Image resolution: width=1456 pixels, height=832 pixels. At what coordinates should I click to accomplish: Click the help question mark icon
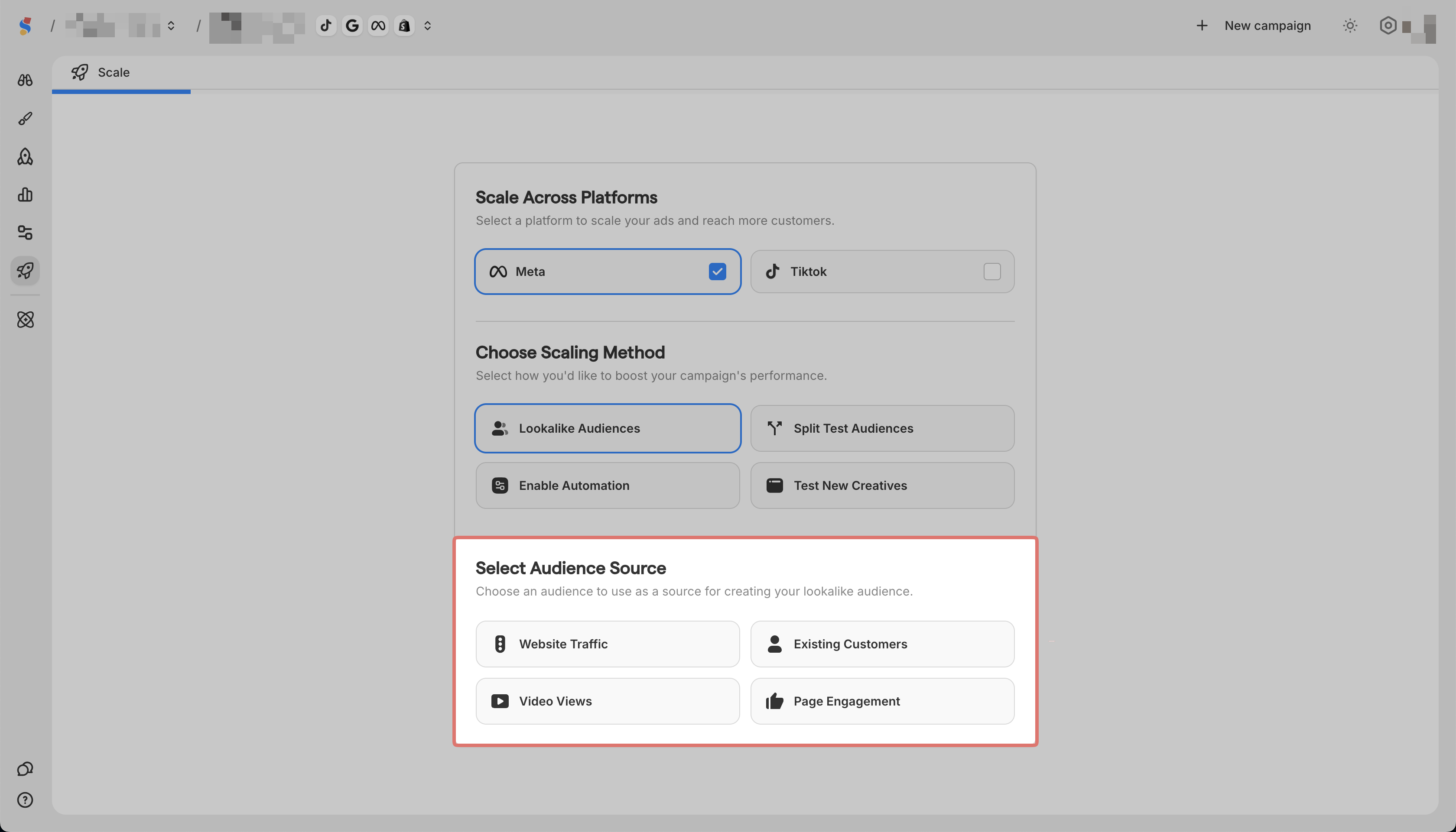pos(25,800)
